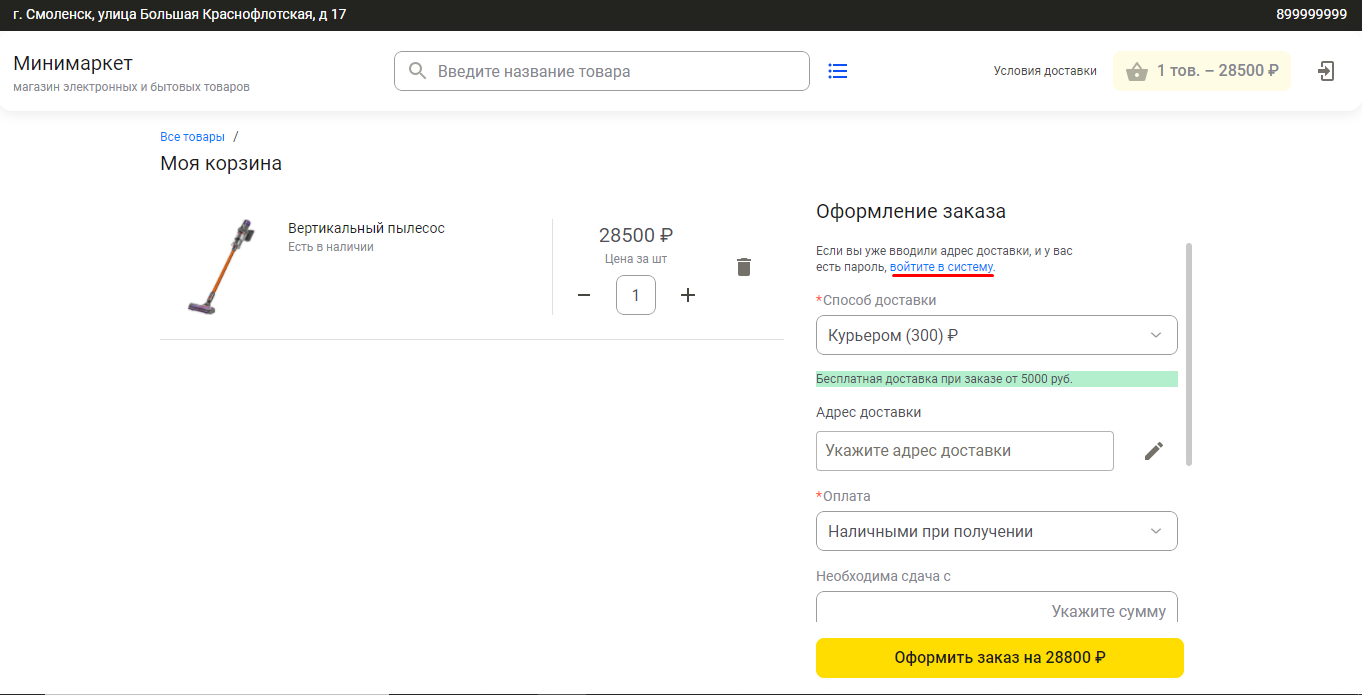
Task: Go to Все товары breadcrumb
Action: tap(192, 137)
